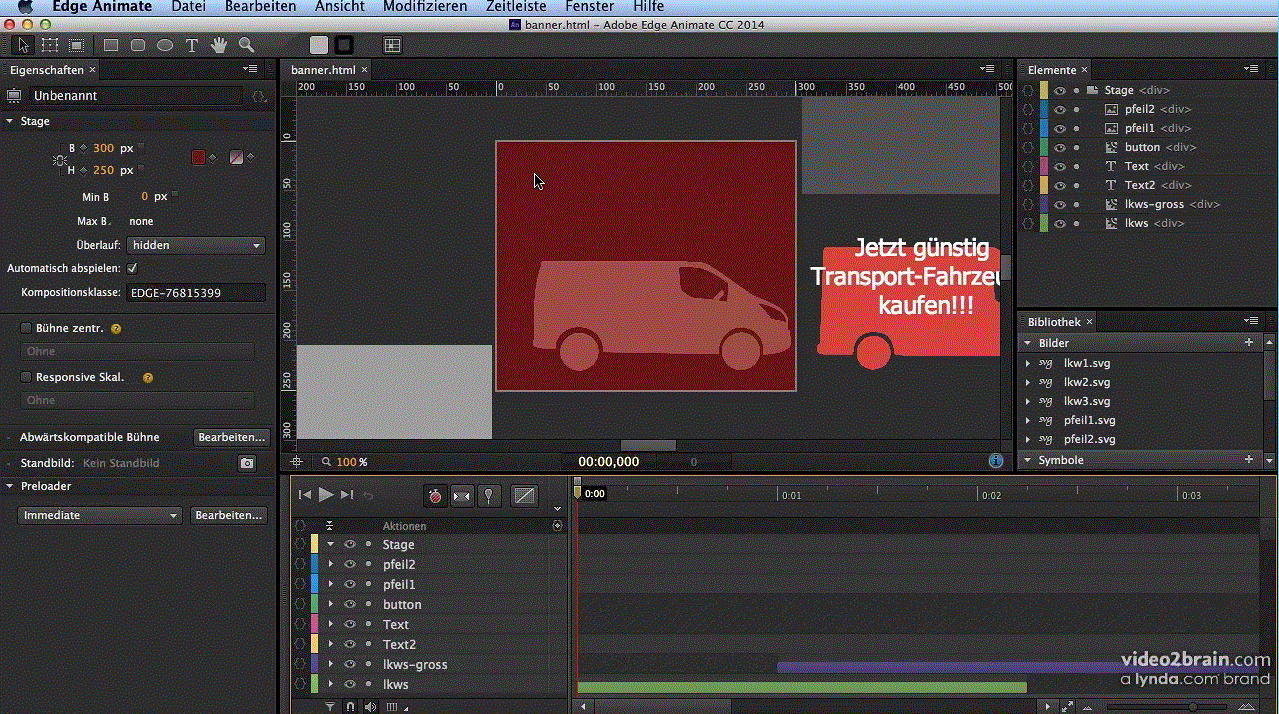Image resolution: width=1279 pixels, height=714 pixels.
Task: Hide pfeil2 layer in Elemente panel
Action: (x=1059, y=109)
